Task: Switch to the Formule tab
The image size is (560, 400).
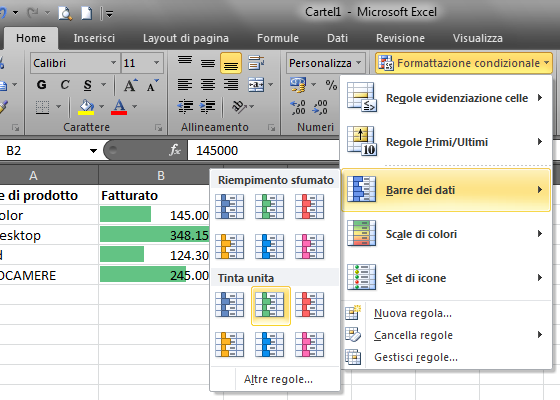Action: pyautogui.click(x=278, y=38)
